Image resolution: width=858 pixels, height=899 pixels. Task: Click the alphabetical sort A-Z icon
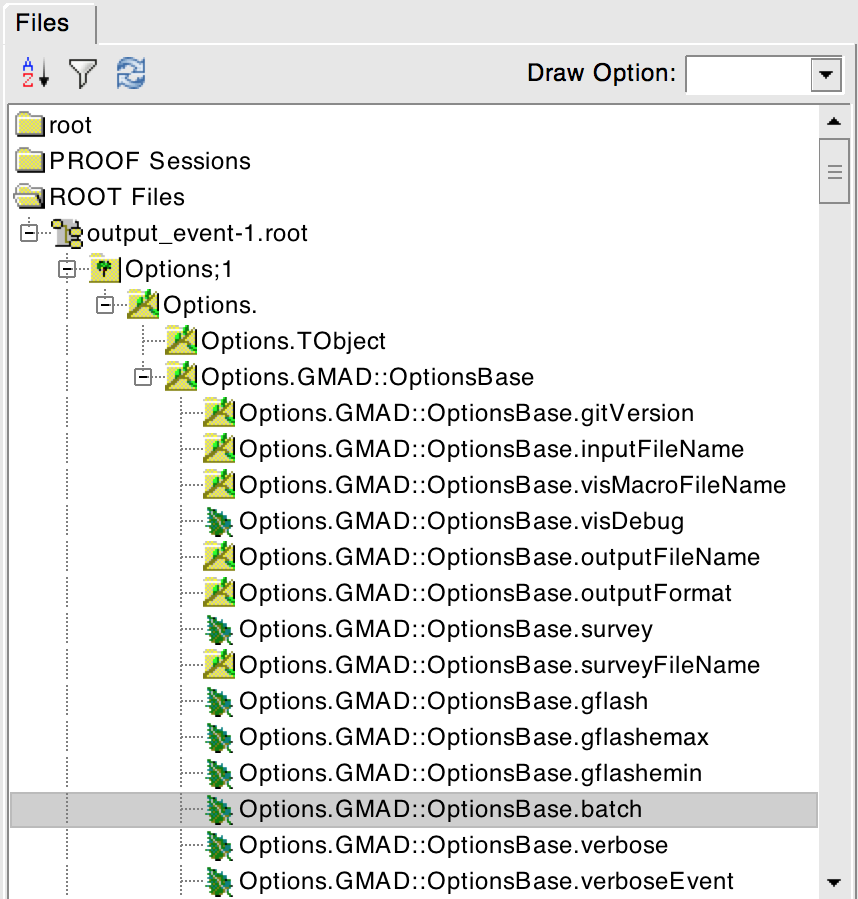(35, 73)
